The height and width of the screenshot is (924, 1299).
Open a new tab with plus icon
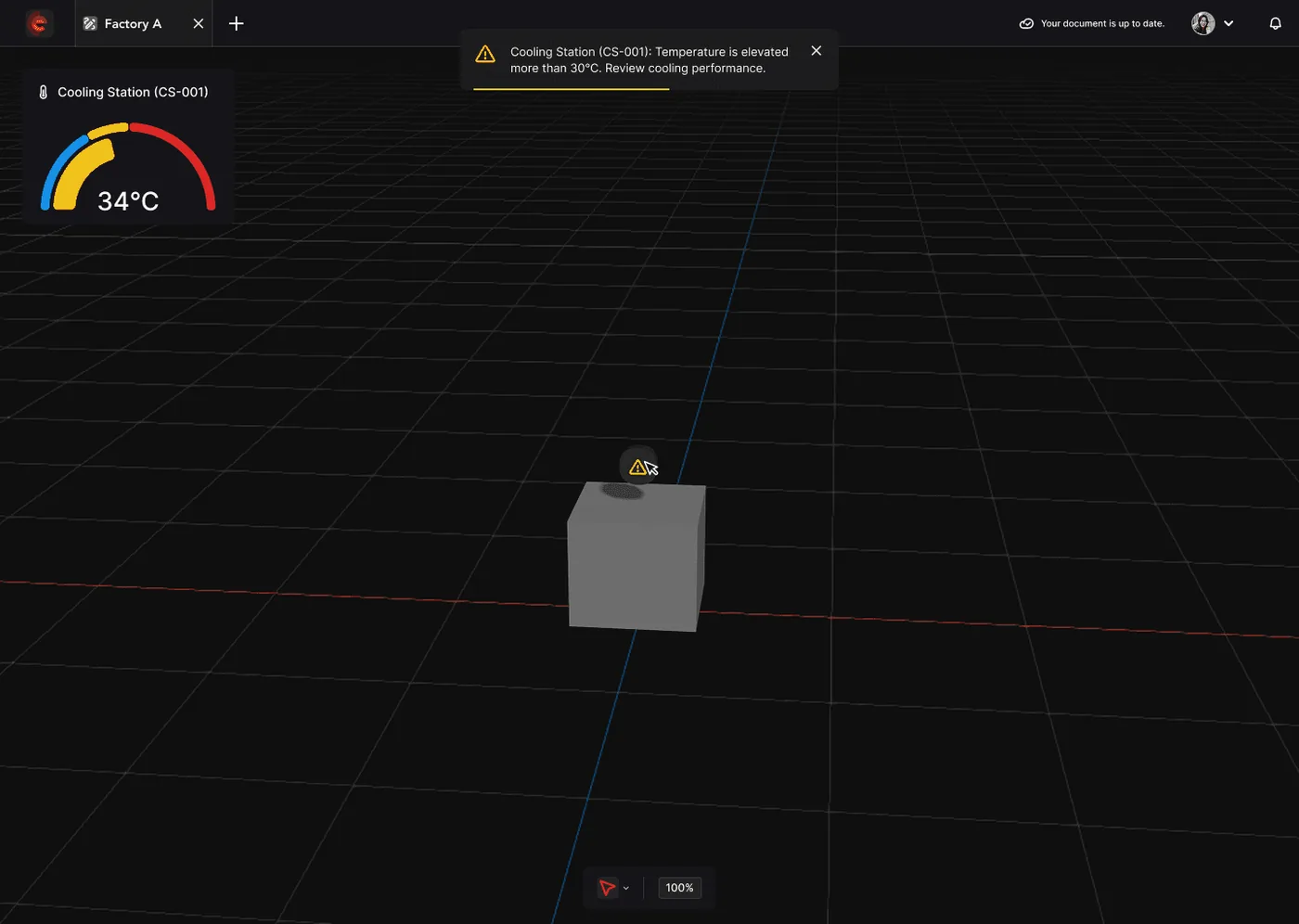[237, 24]
